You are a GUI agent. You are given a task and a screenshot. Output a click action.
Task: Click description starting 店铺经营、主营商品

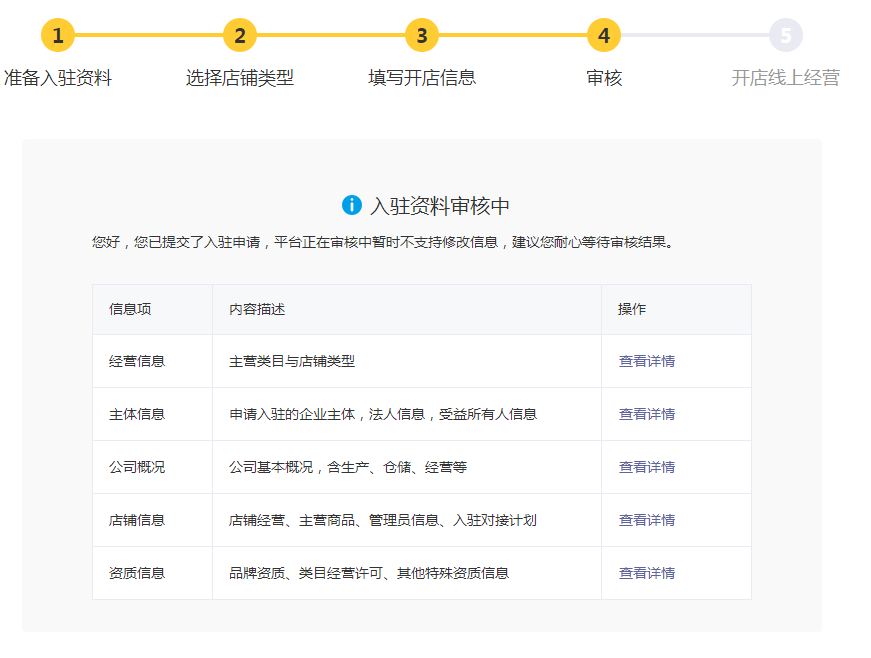383,520
